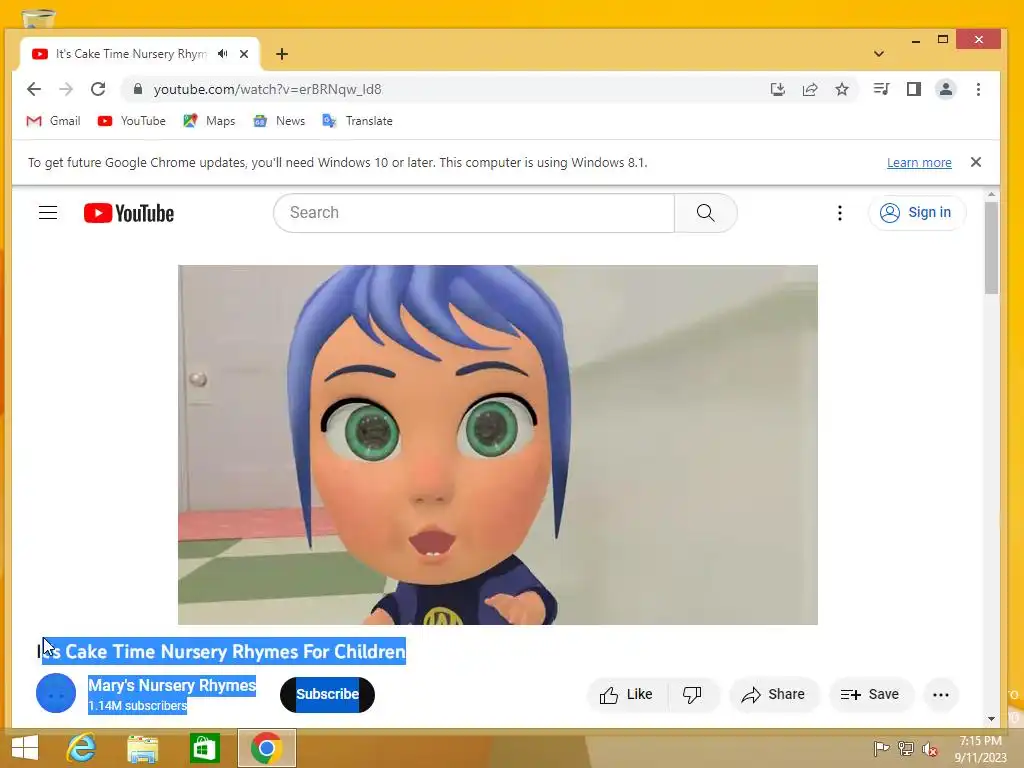Screen dimensions: 1024x768
Task: Go back with the browser back arrow
Action: click(34, 89)
